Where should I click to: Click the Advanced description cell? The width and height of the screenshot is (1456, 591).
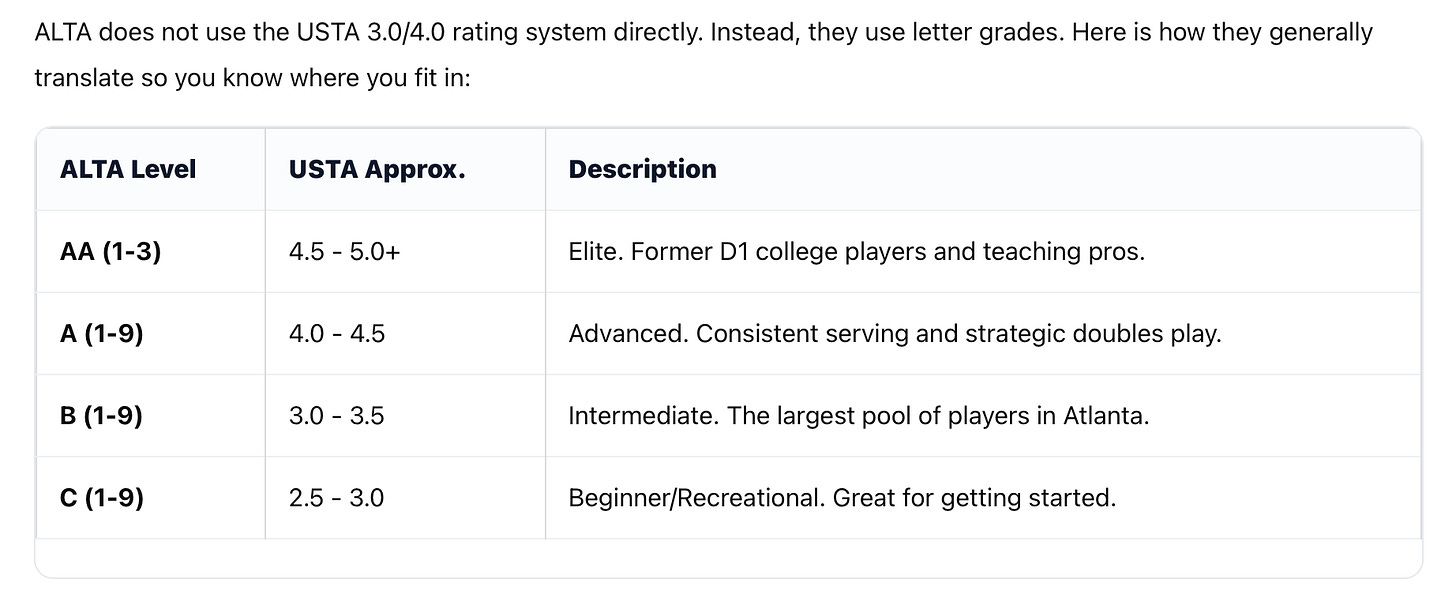tap(983, 333)
